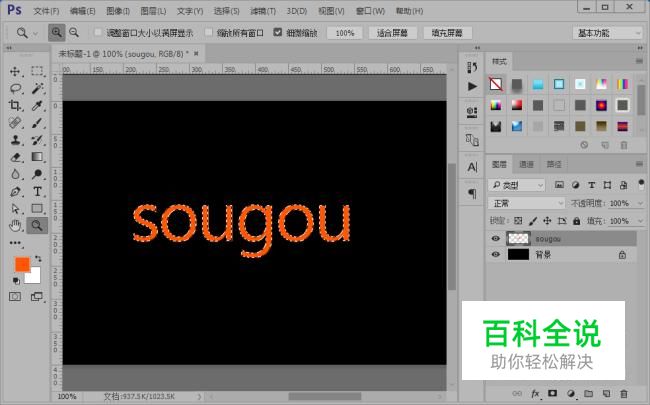Switch to the 通道 tab
This screenshot has height=405, width=650.
click(526, 165)
